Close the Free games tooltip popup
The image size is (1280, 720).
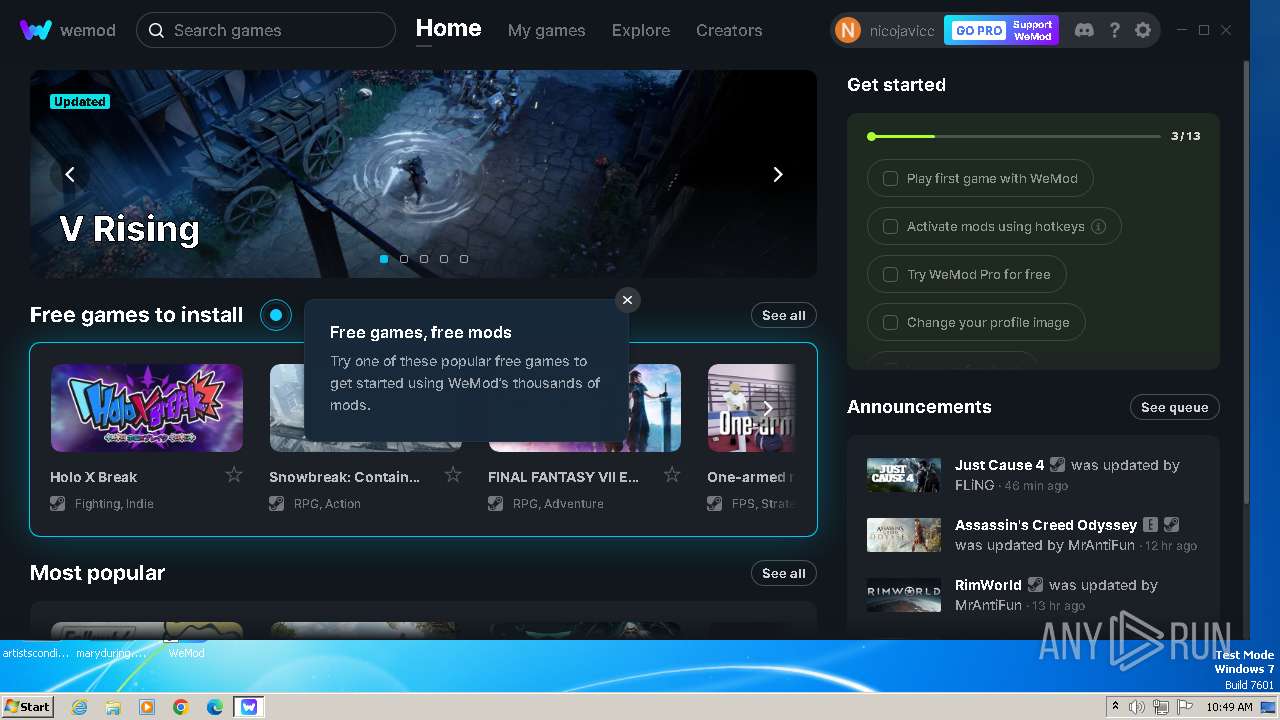pos(627,300)
